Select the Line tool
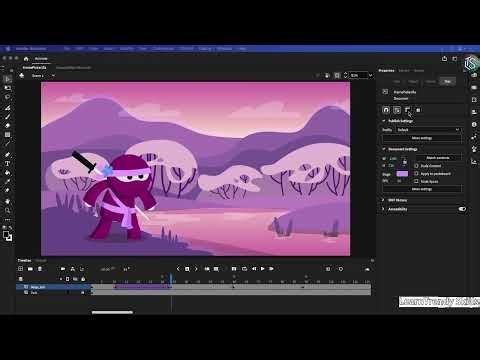The height and width of the screenshot is (360, 480). tap(7, 144)
